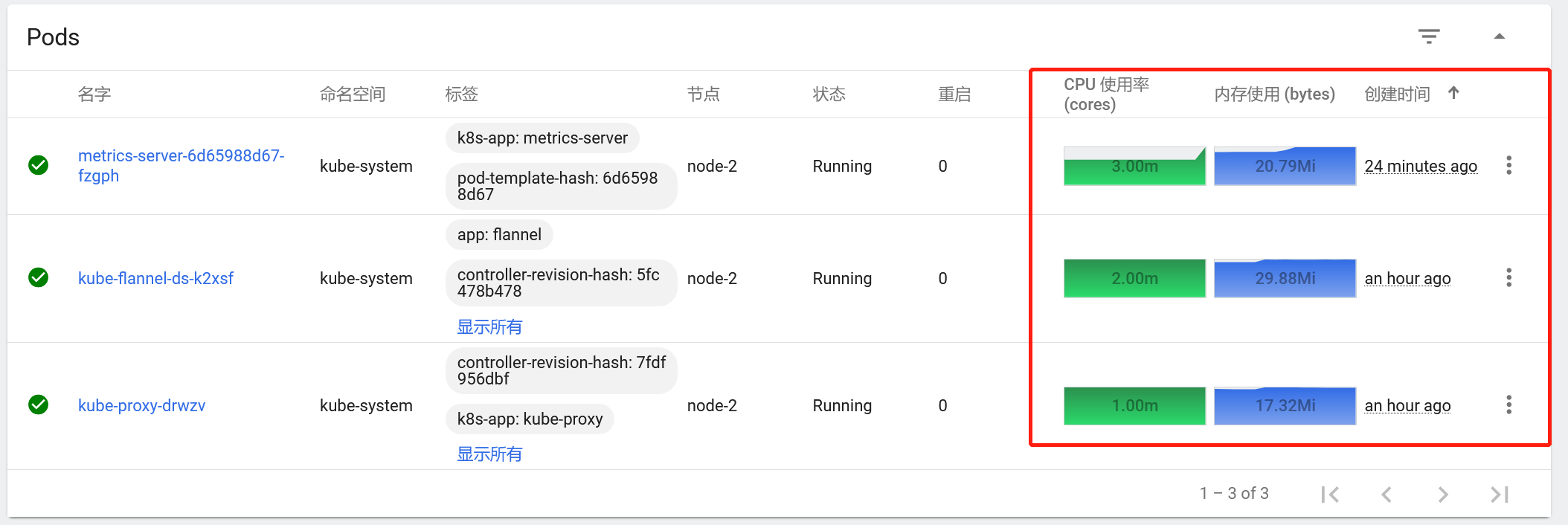
Task: Open actions menu for kube-flannel-ds-k2xsf pod
Action: 1508,277
